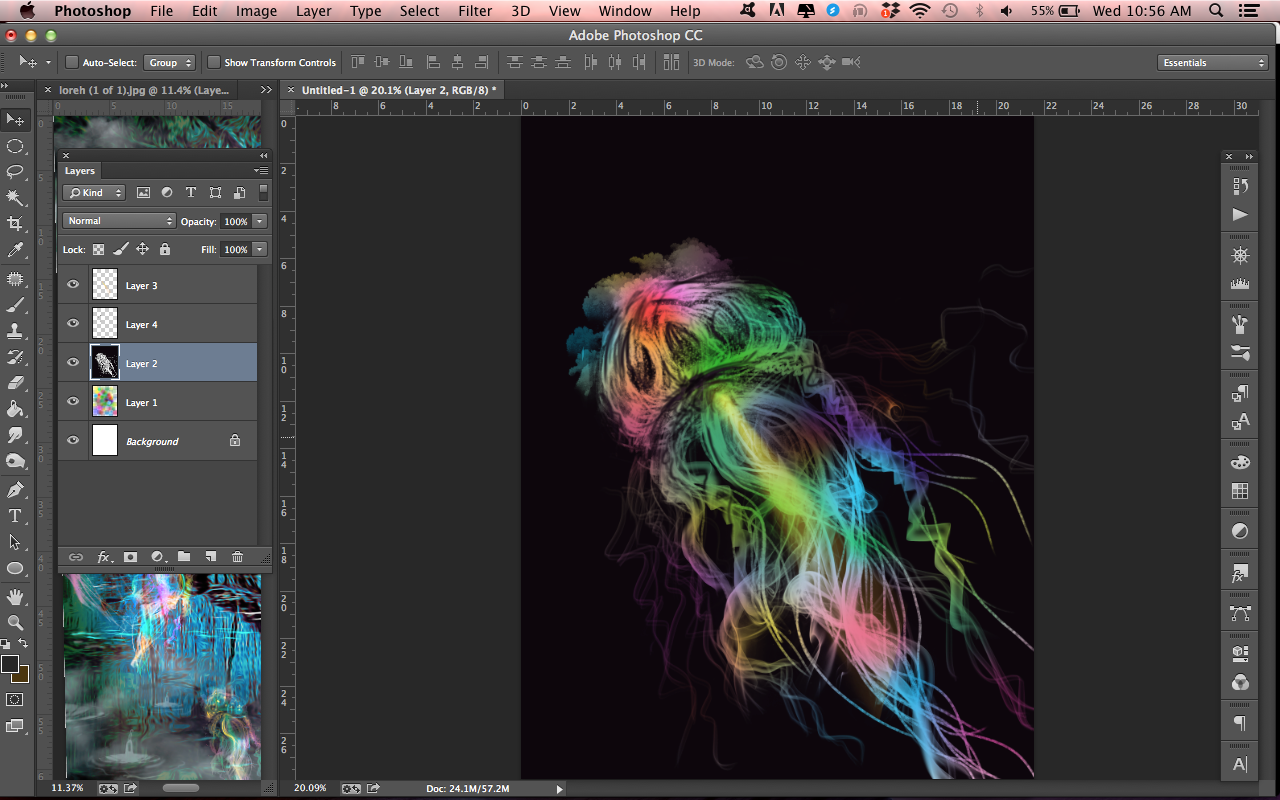Click the background color swatch
This screenshot has width=1280, height=800.
tap(21, 674)
